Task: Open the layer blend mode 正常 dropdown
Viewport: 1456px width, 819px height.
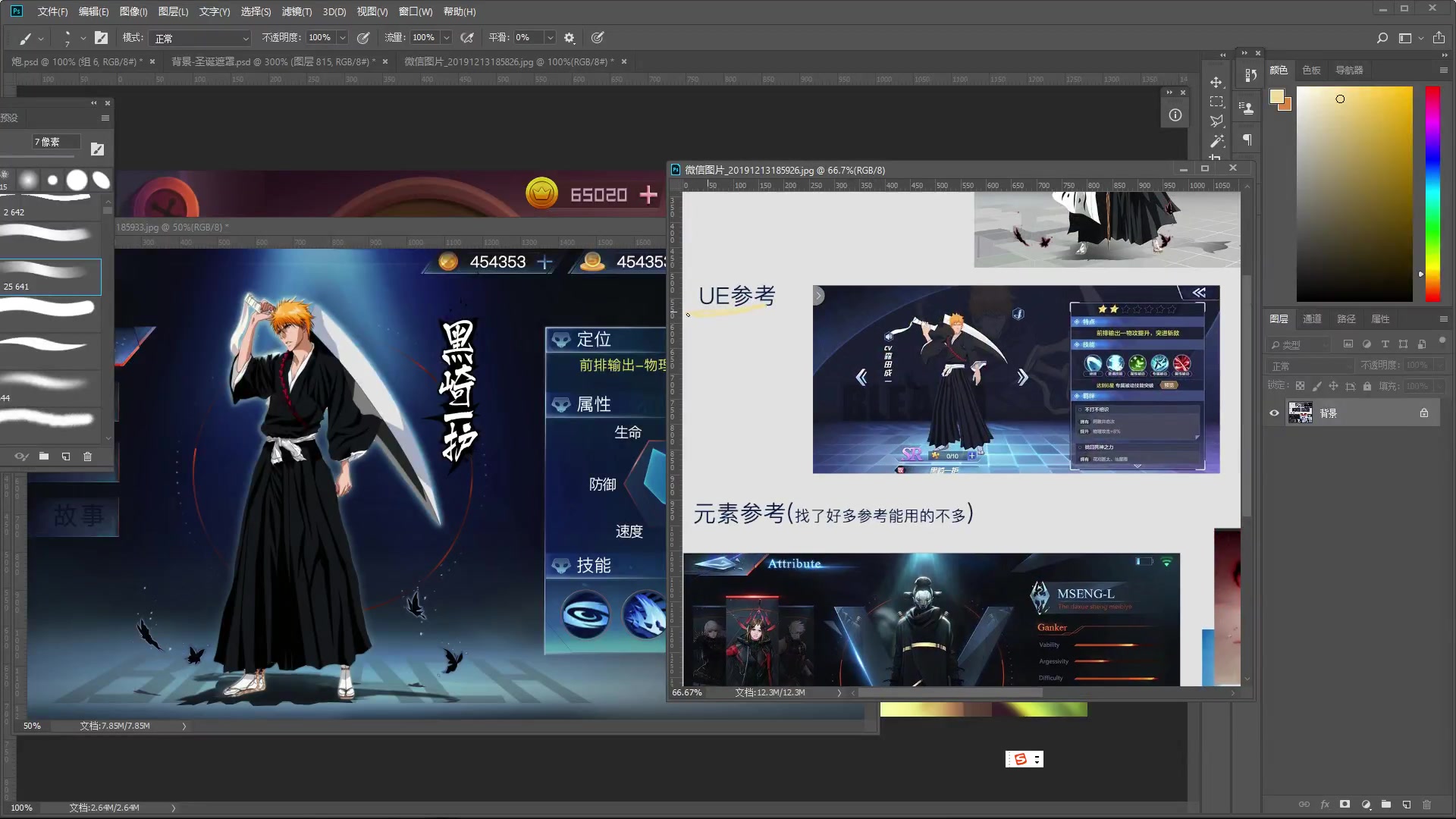Action: coord(1310,366)
